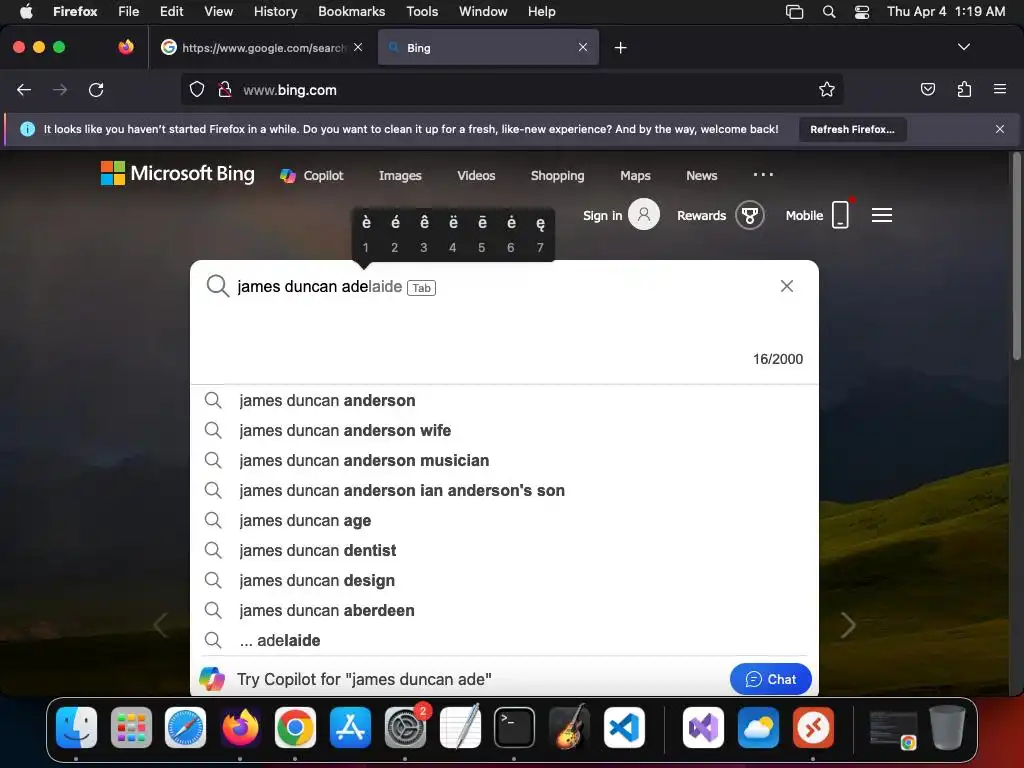Open the Firefox application hamburger menu
Viewport: 1024px width, 768px height.
[1000, 89]
